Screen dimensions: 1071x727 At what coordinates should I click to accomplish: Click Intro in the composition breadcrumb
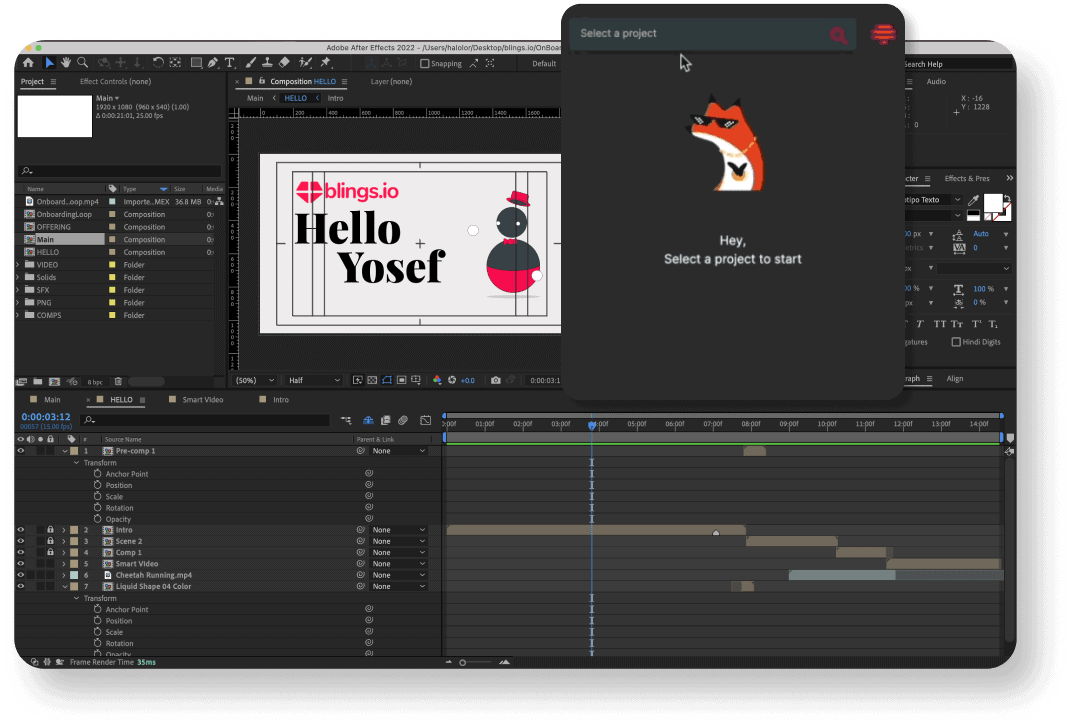click(x=335, y=98)
